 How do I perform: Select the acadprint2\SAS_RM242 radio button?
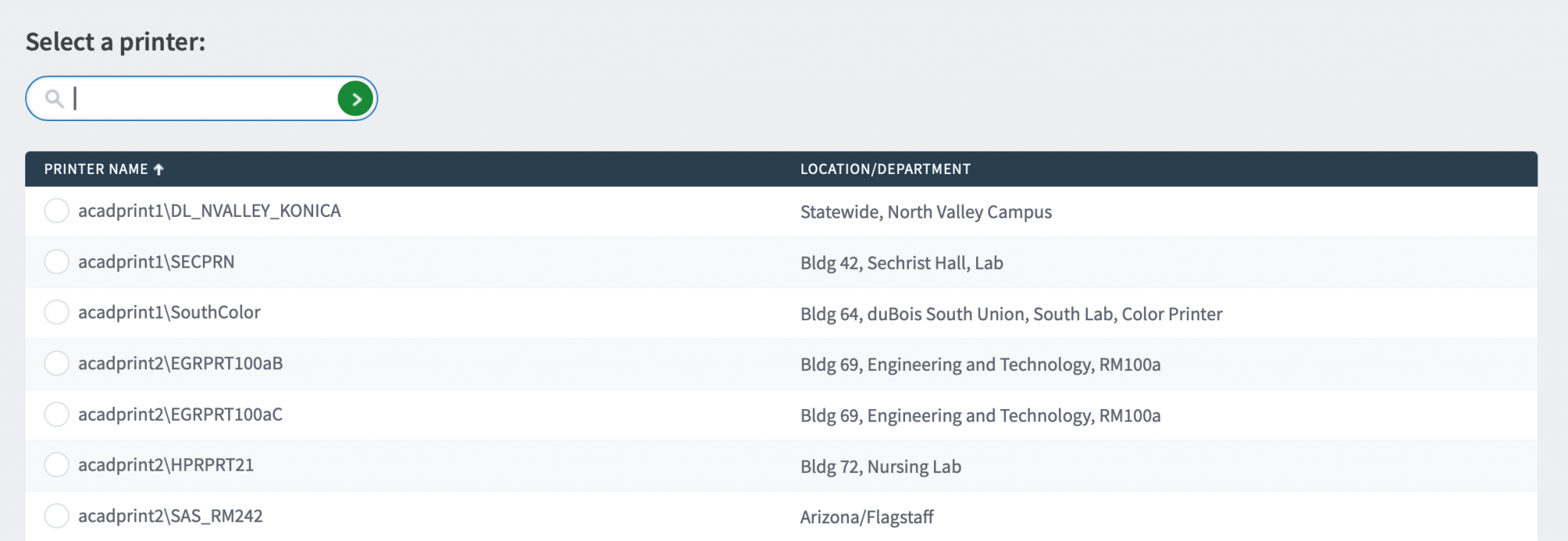57,516
